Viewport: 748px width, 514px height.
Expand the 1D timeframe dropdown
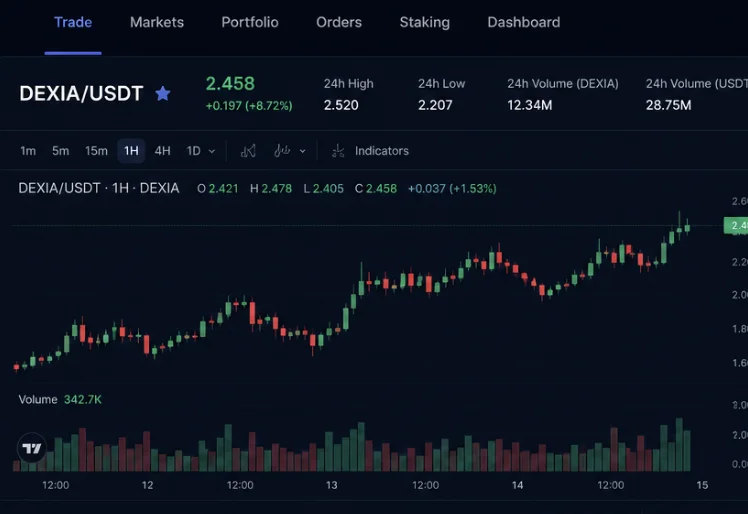coord(200,151)
